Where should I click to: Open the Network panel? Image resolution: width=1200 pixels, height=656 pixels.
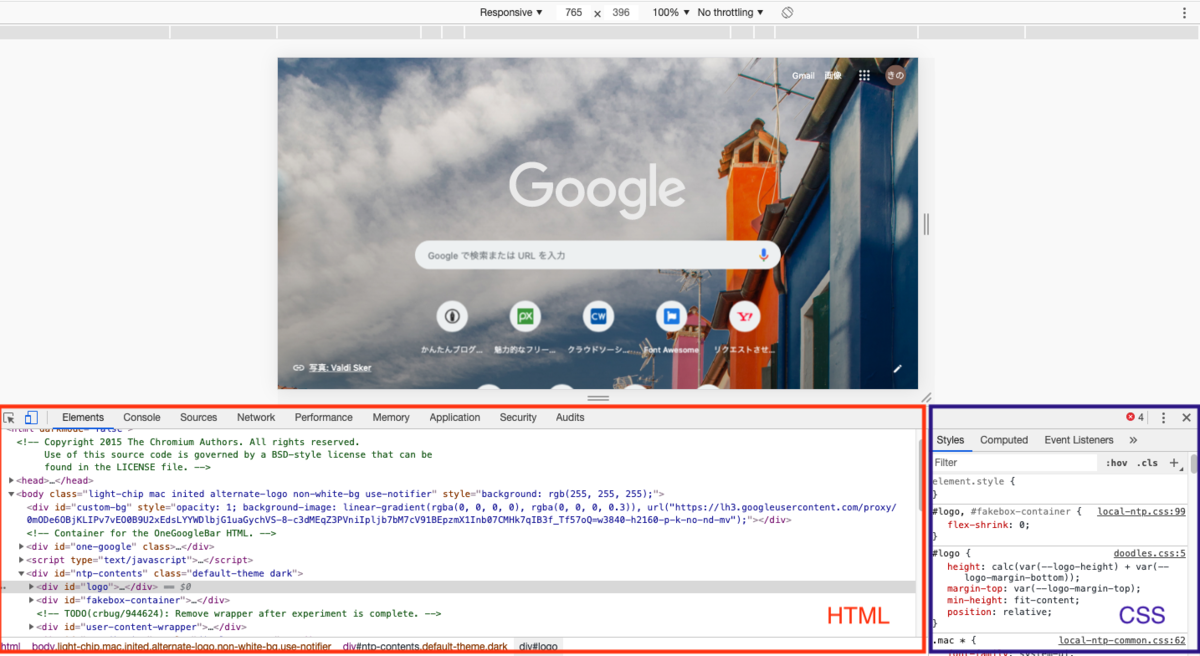[256, 417]
